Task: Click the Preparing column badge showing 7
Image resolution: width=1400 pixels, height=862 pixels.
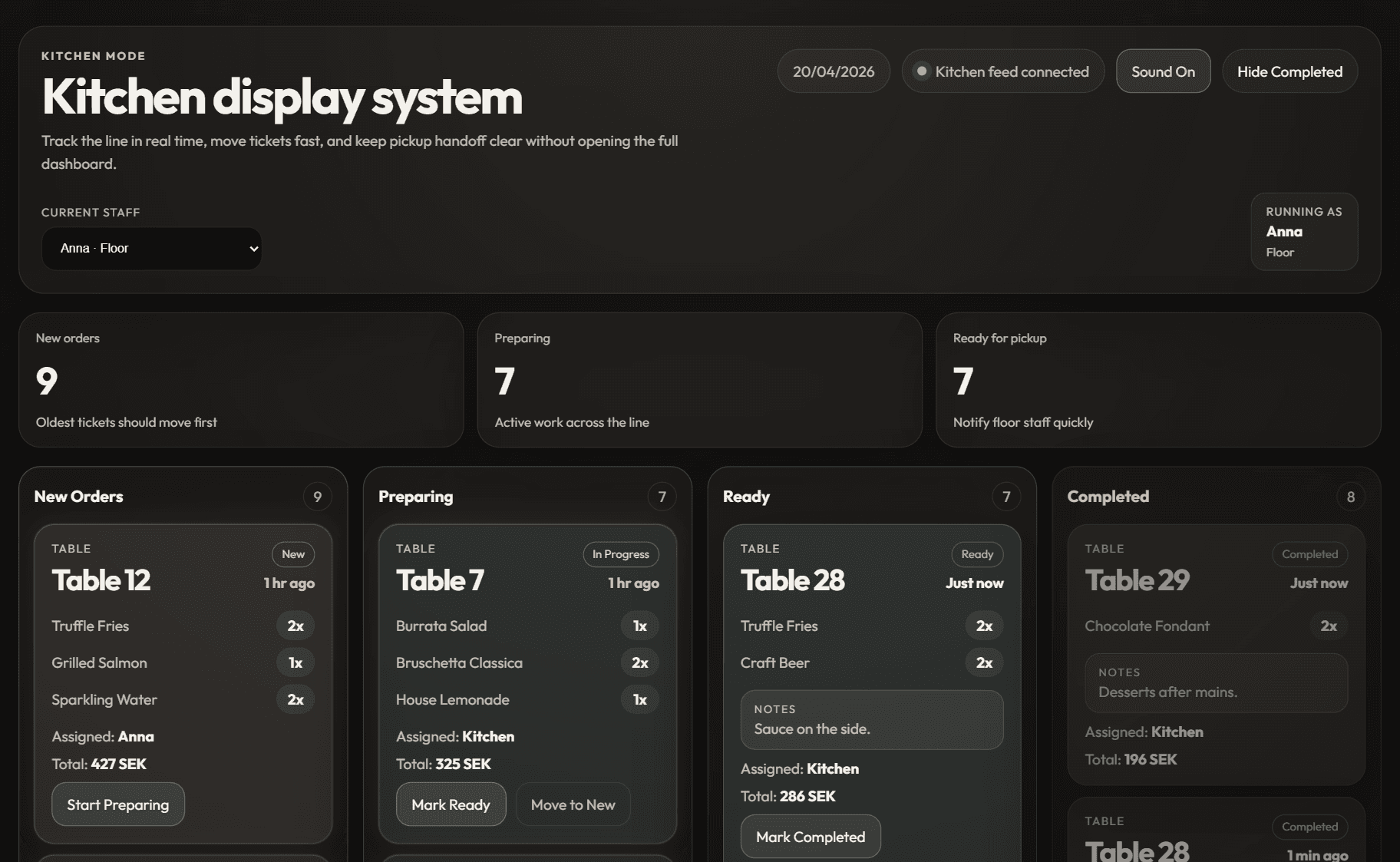Action: click(662, 496)
